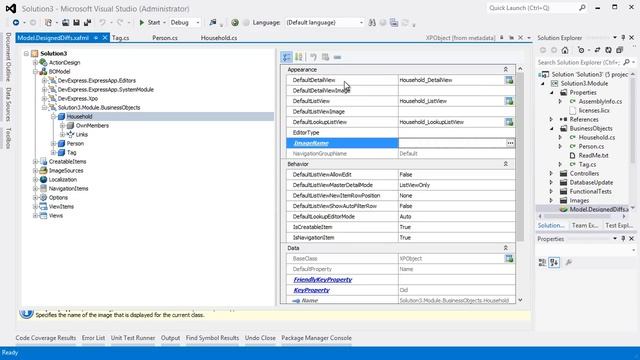640x360 pixels.
Task: Click the Sync with Active Document icon
Action: coord(597,50)
